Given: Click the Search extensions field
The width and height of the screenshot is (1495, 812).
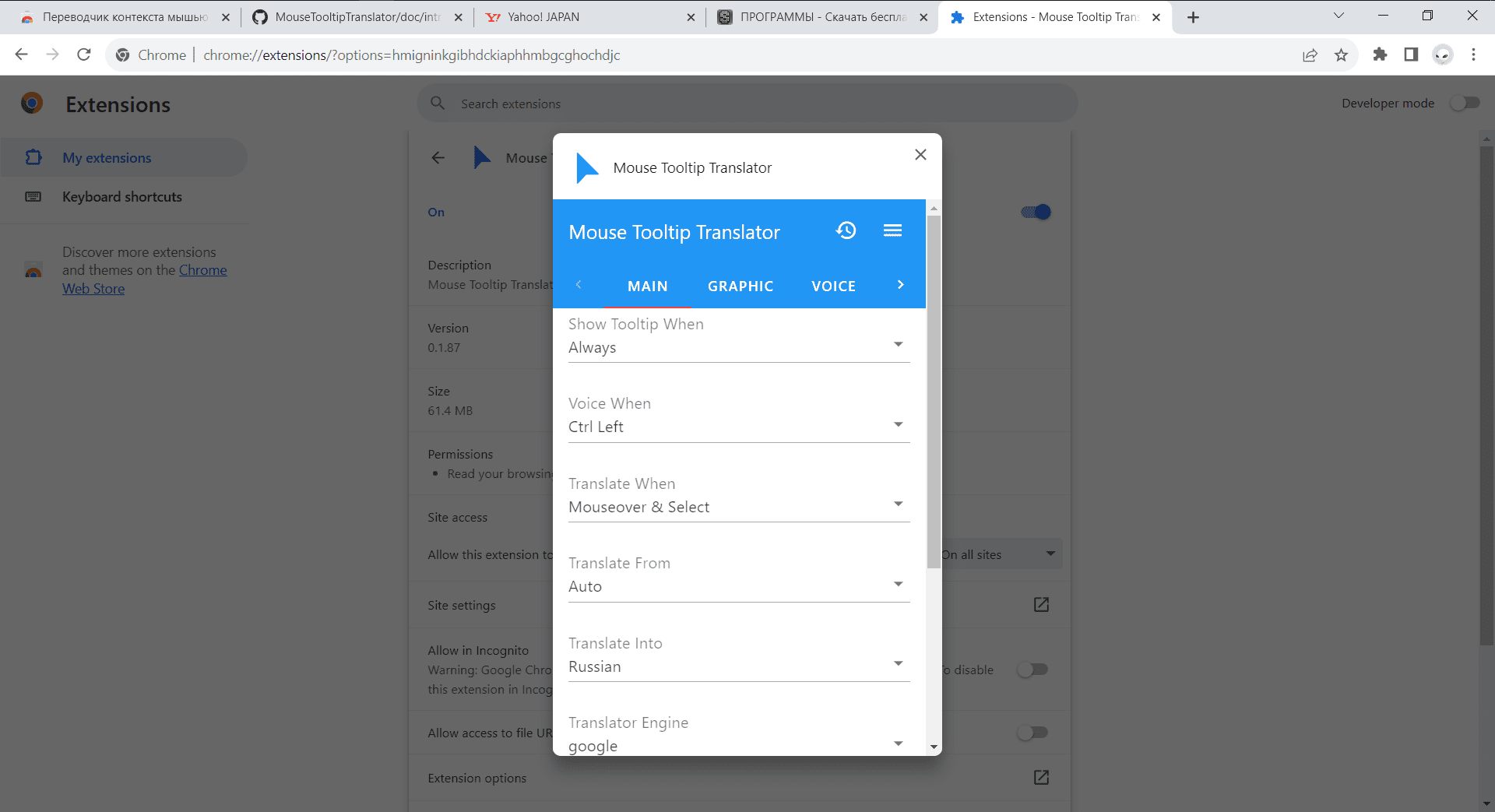Looking at the screenshot, I should 747,104.
